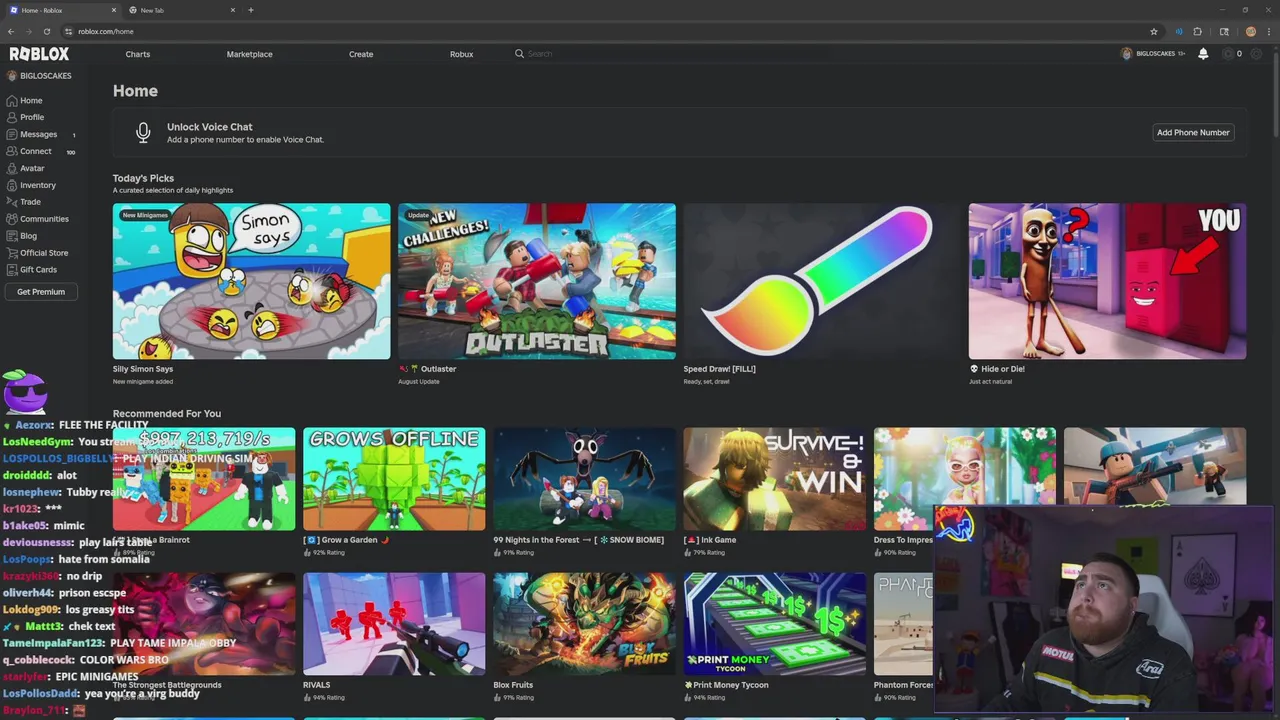Open the Speed Draw rainbow brush thumbnail
This screenshot has height=720, width=1280.
822,281
